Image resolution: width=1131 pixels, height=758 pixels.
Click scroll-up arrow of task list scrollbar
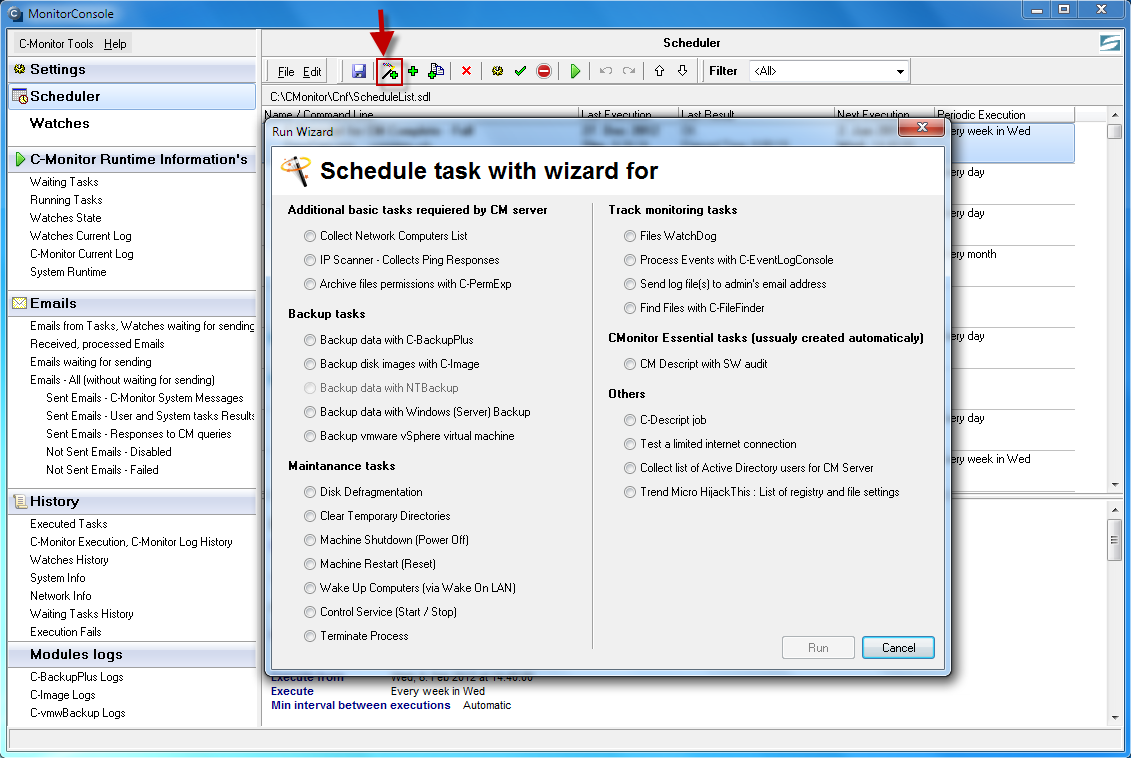tap(1114, 115)
